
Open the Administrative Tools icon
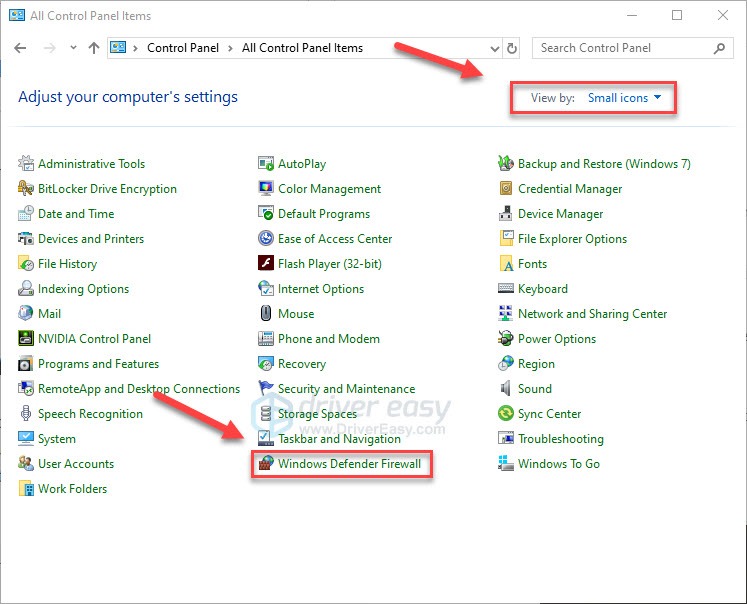tap(26, 163)
